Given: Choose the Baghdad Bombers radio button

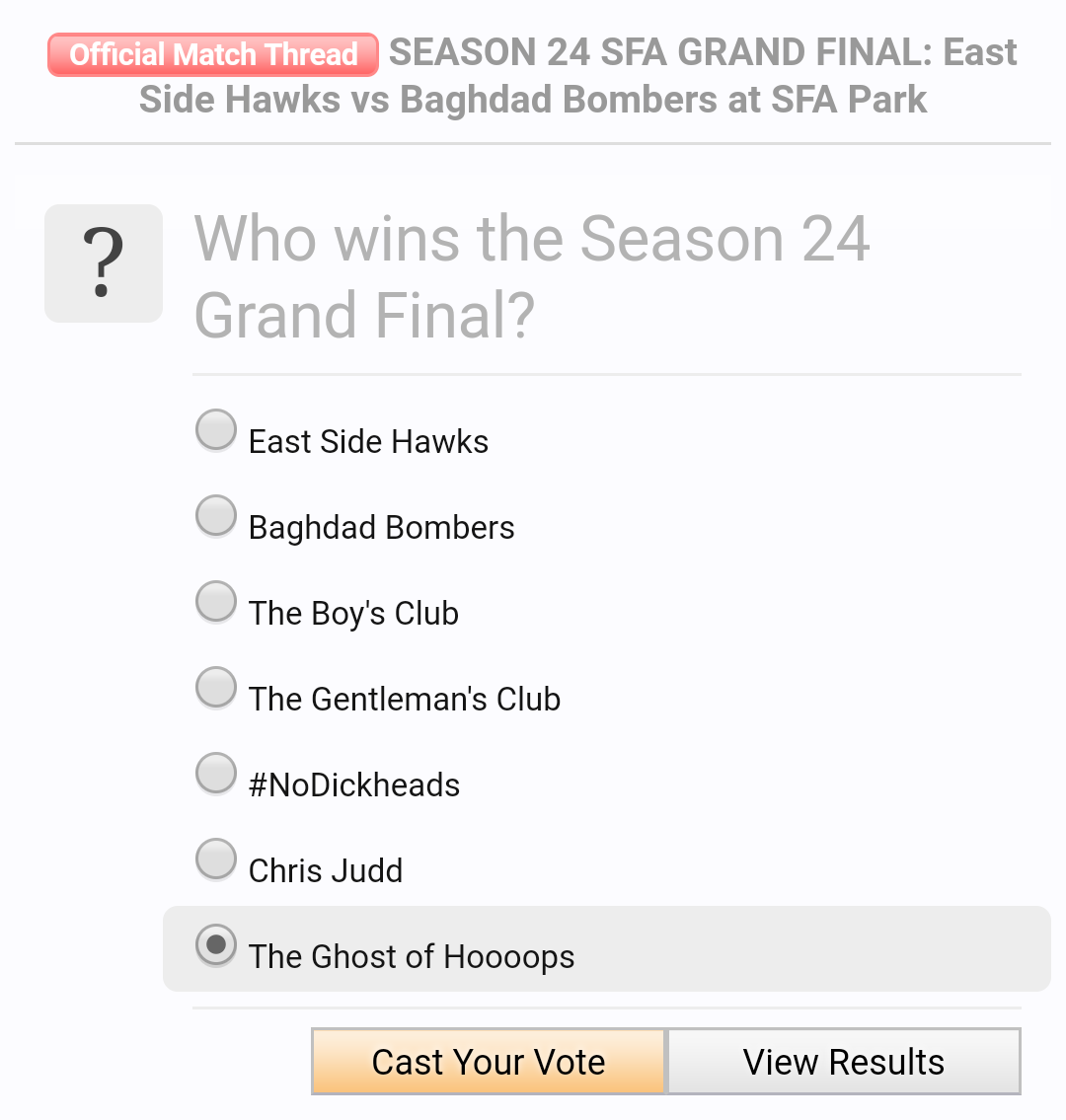Looking at the screenshot, I should [216, 516].
